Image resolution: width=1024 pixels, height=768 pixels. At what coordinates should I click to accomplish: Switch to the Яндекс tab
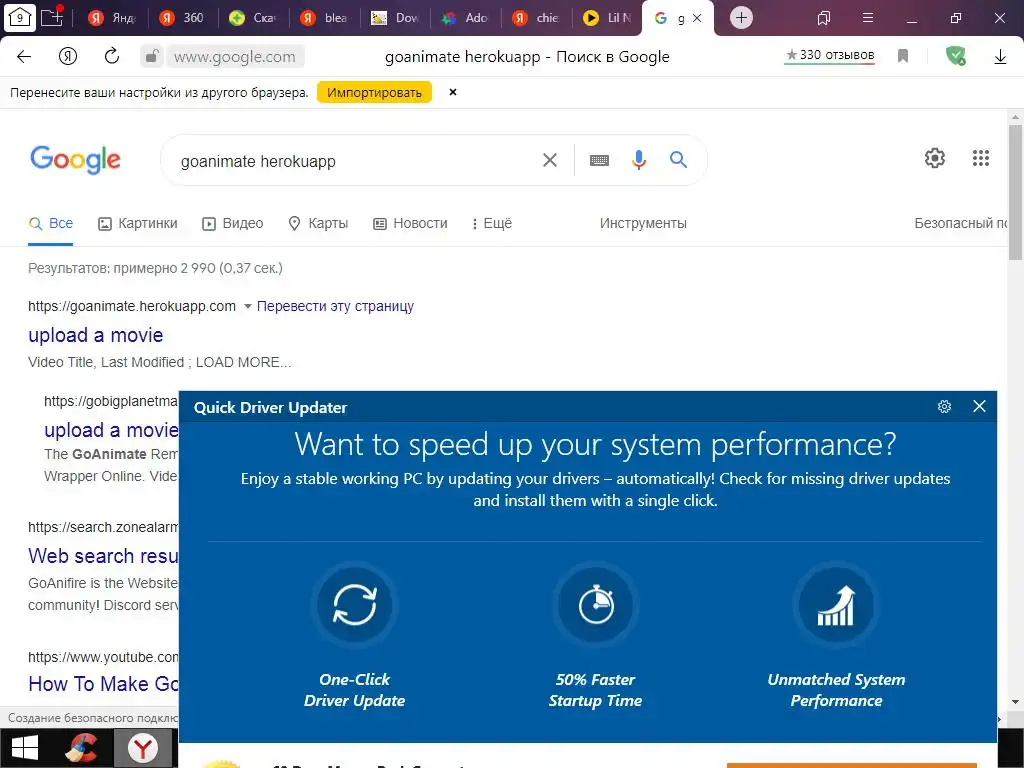tap(112, 18)
